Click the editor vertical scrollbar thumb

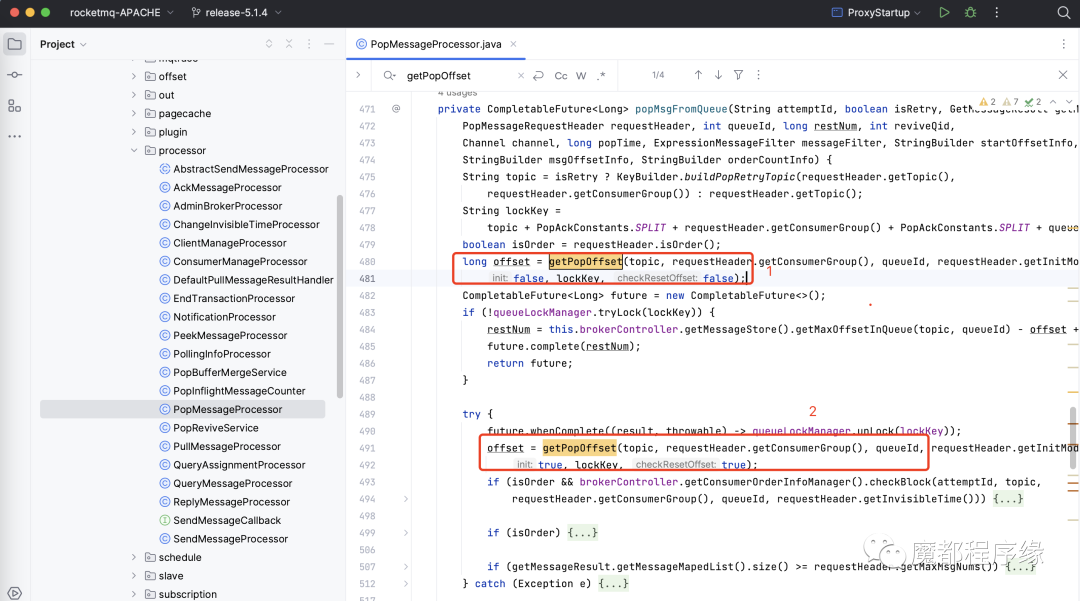[x=1072, y=438]
